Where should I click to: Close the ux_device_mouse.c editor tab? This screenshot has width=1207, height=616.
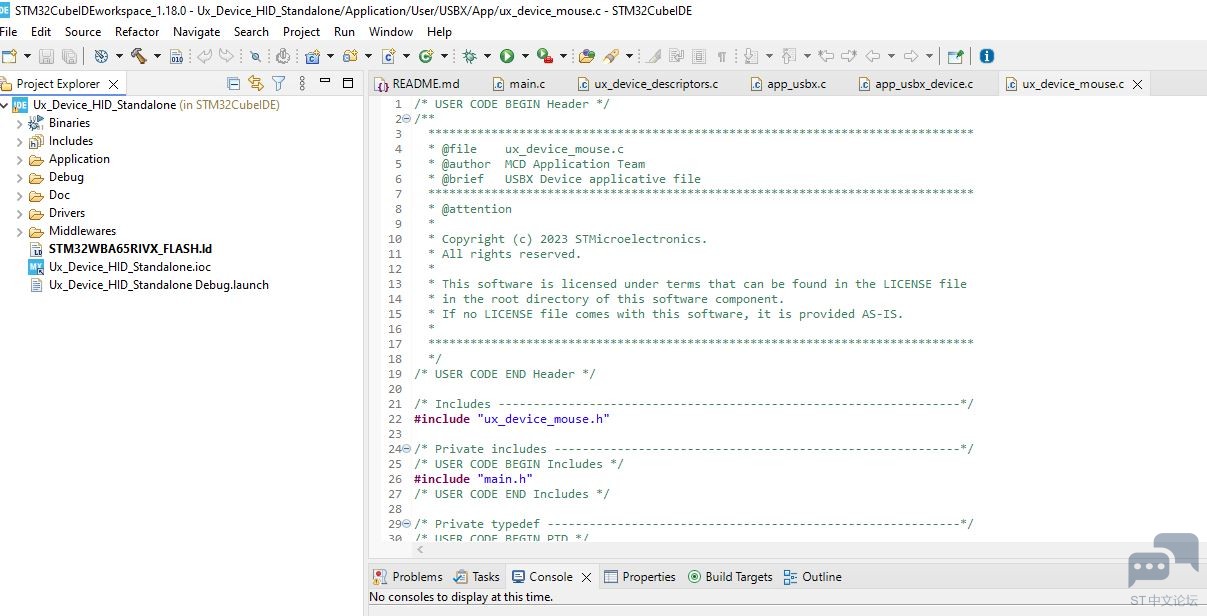(x=1137, y=84)
